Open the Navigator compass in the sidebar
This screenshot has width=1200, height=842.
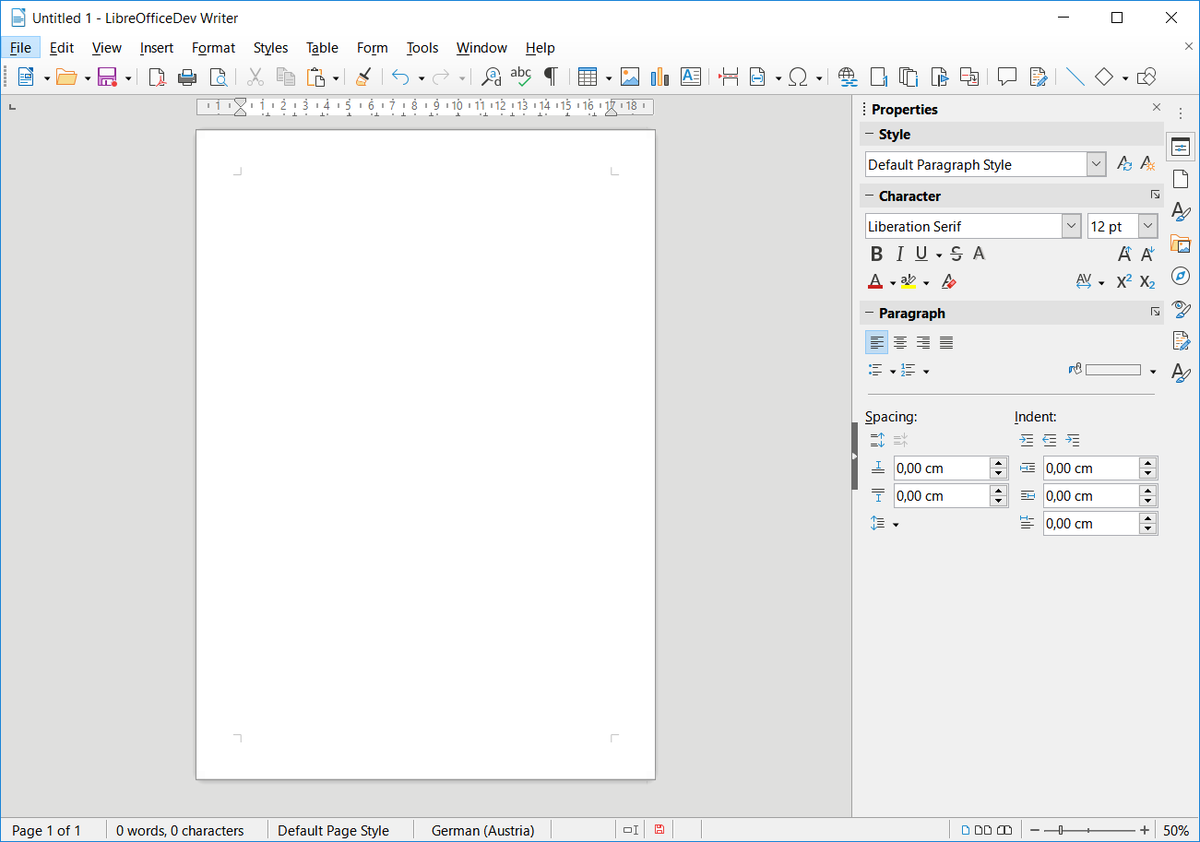pyautogui.click(x=1181, y=275)
